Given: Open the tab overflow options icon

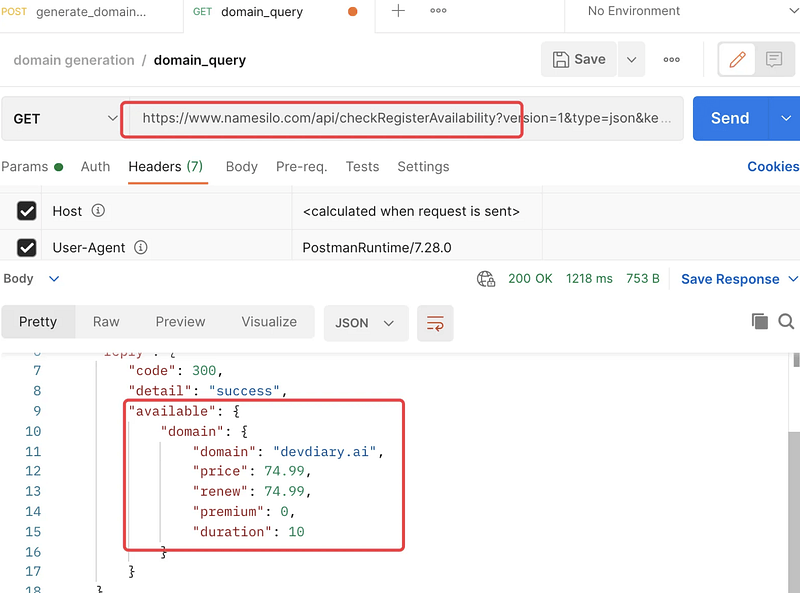Looking at the screenshot, I should point(438,11).
